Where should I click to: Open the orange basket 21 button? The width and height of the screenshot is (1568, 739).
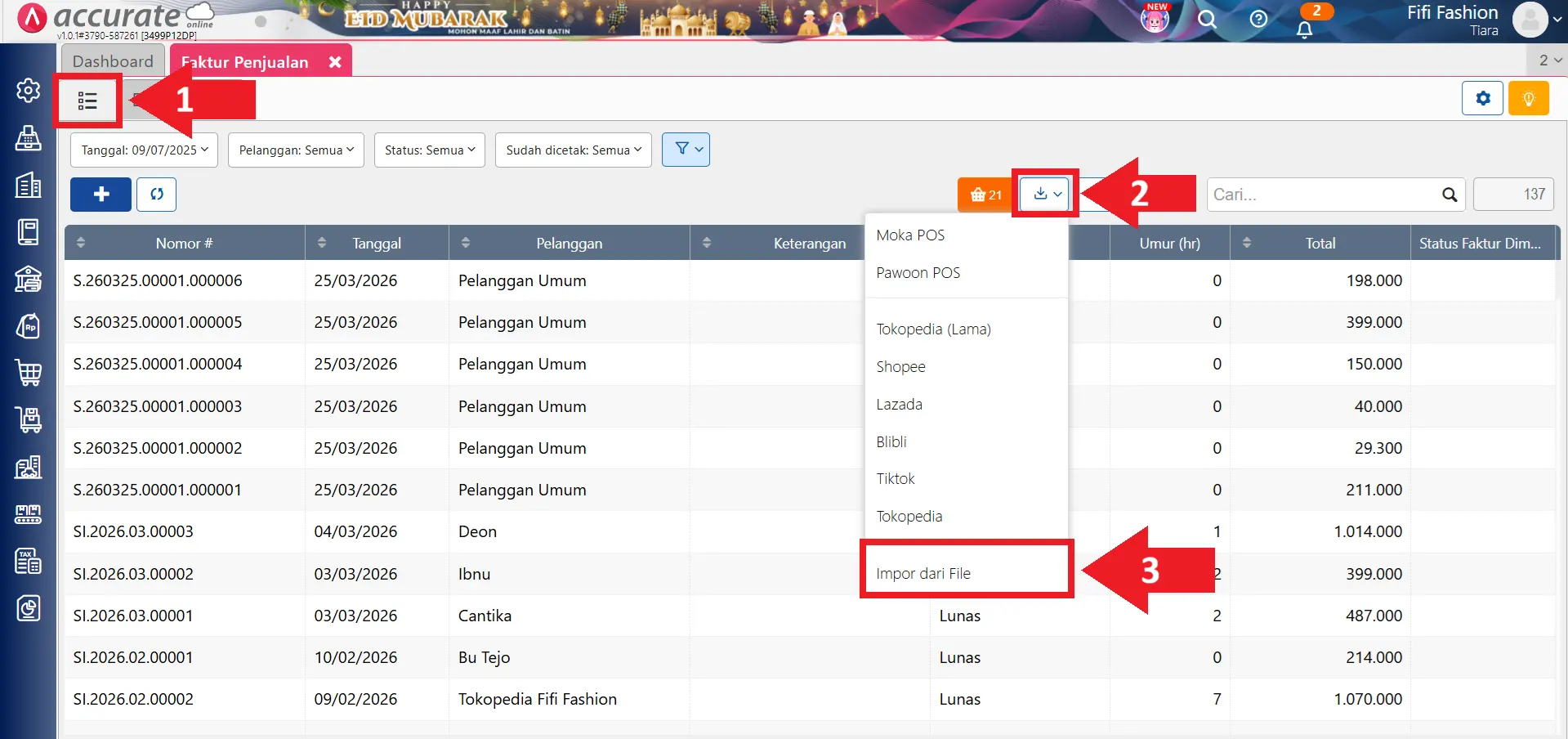(985, 195)
